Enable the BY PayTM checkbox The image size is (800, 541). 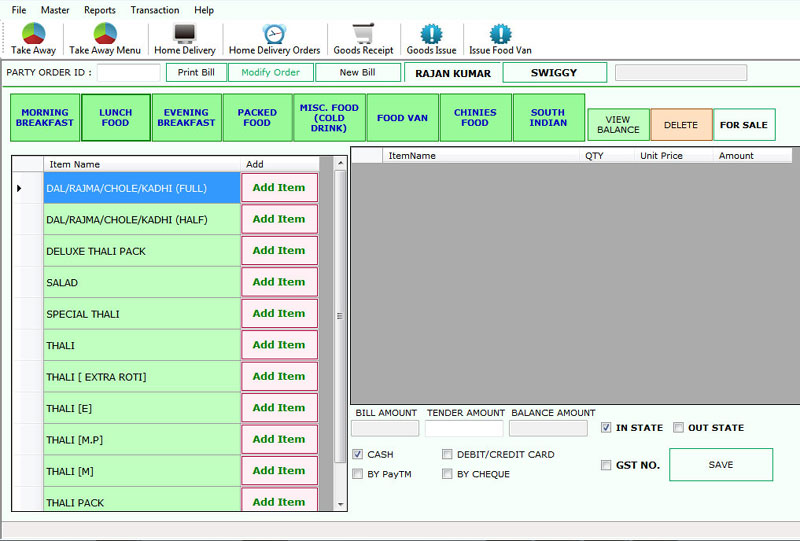pyautogui.click(x=358, y=474)
